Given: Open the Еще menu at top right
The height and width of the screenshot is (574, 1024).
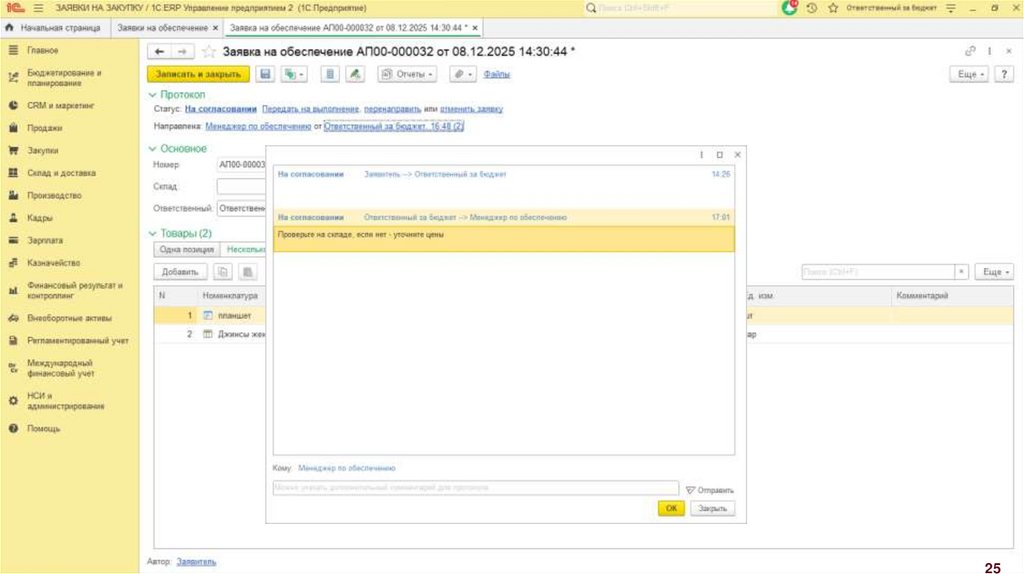Looking at the screenshot, I should click(x=969, y=74).
